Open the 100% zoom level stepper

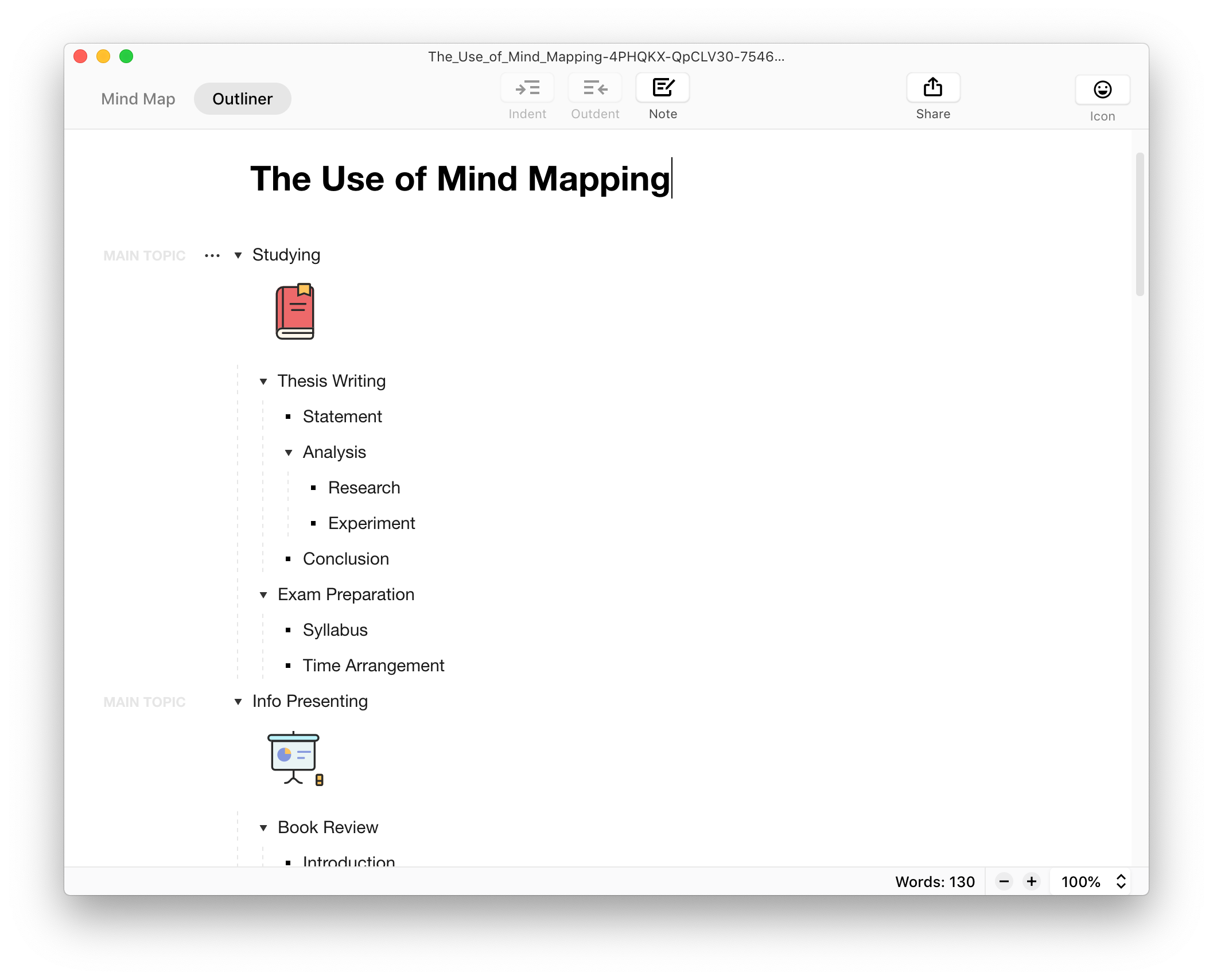coord(1121,881)
